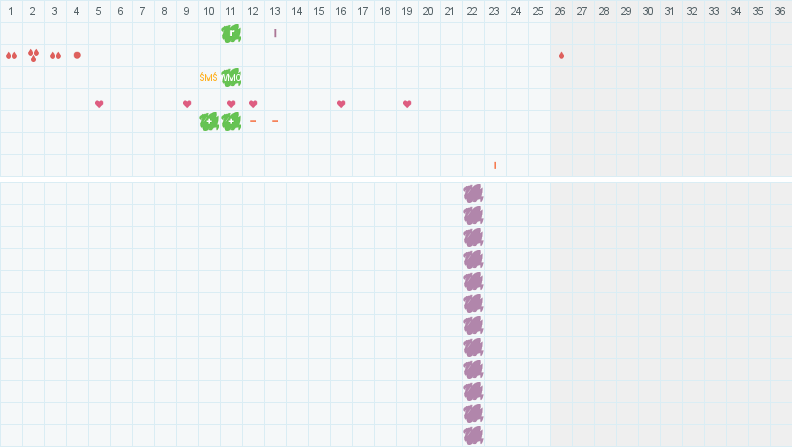
Task: Click the heart icon on day 16
Action: (x=341, y=104)
